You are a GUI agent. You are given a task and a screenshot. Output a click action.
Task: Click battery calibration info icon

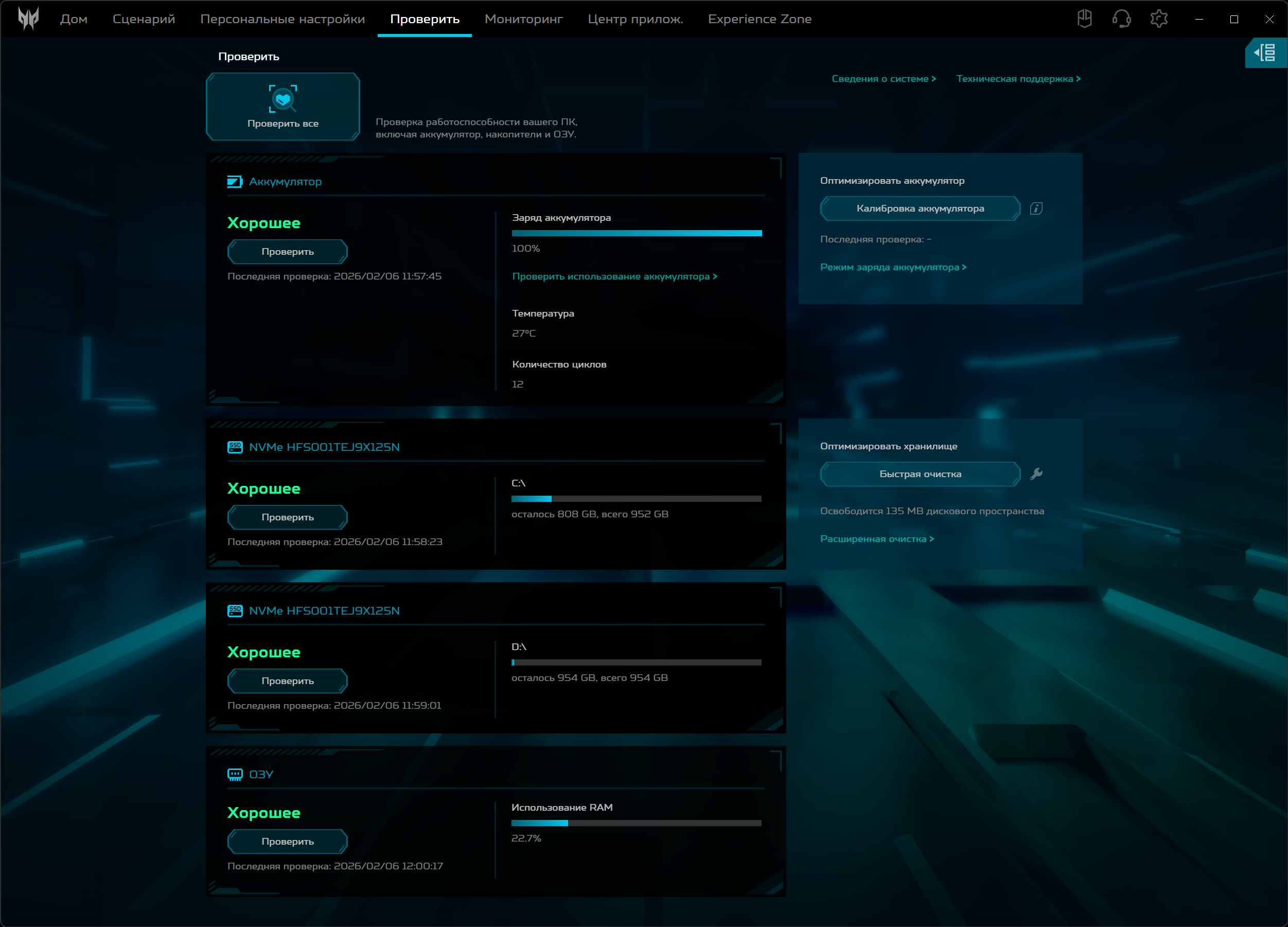[x=1036, y=208]
